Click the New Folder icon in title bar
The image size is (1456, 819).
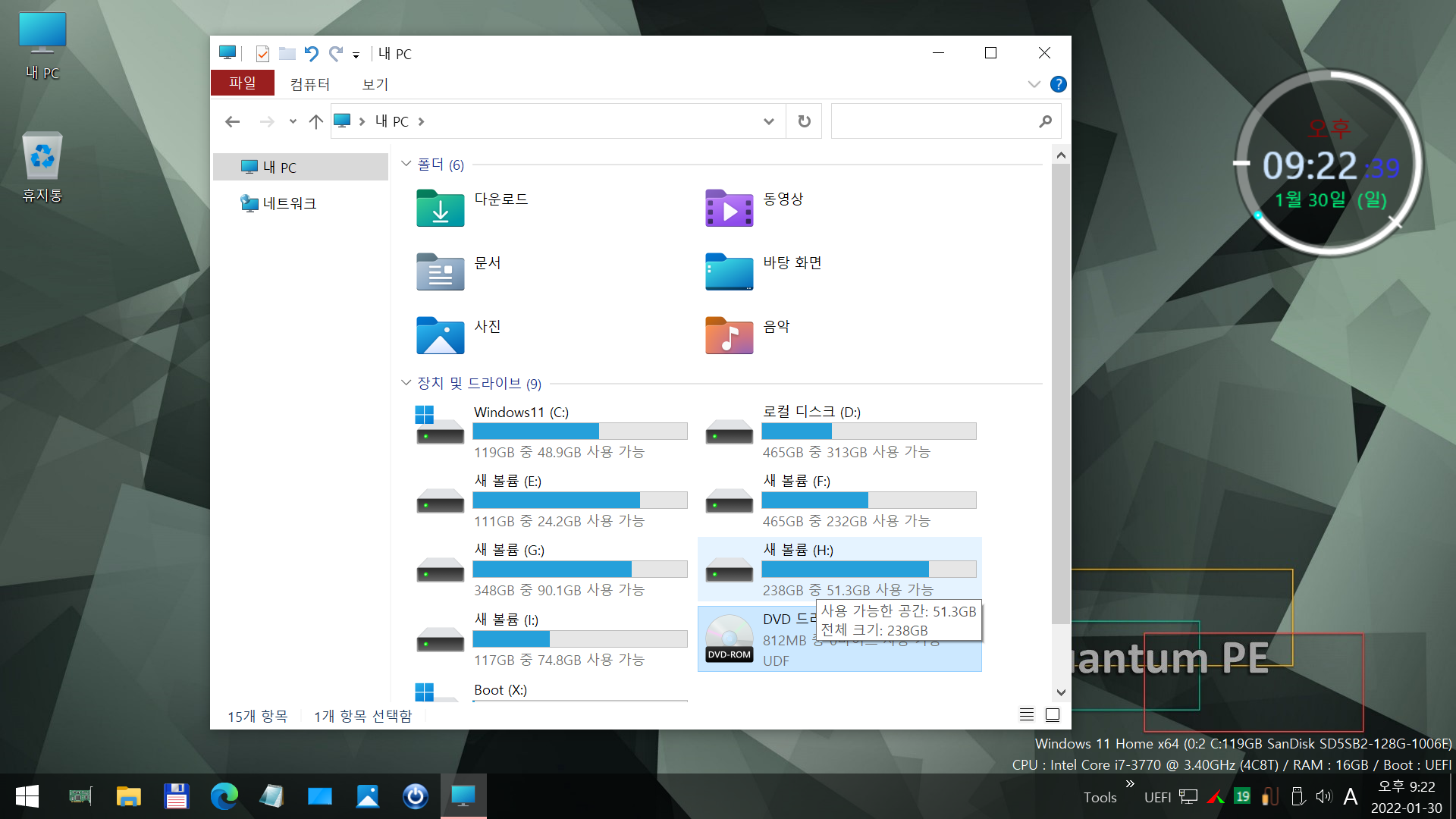click(x=287, y=54)
